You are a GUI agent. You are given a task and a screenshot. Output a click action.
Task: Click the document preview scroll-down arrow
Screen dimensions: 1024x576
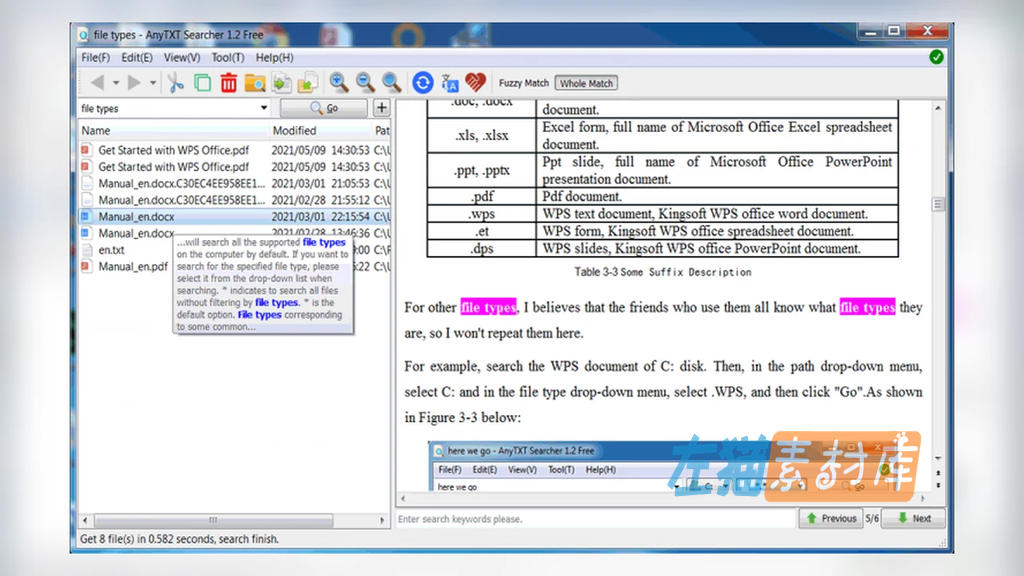[938, 458]
